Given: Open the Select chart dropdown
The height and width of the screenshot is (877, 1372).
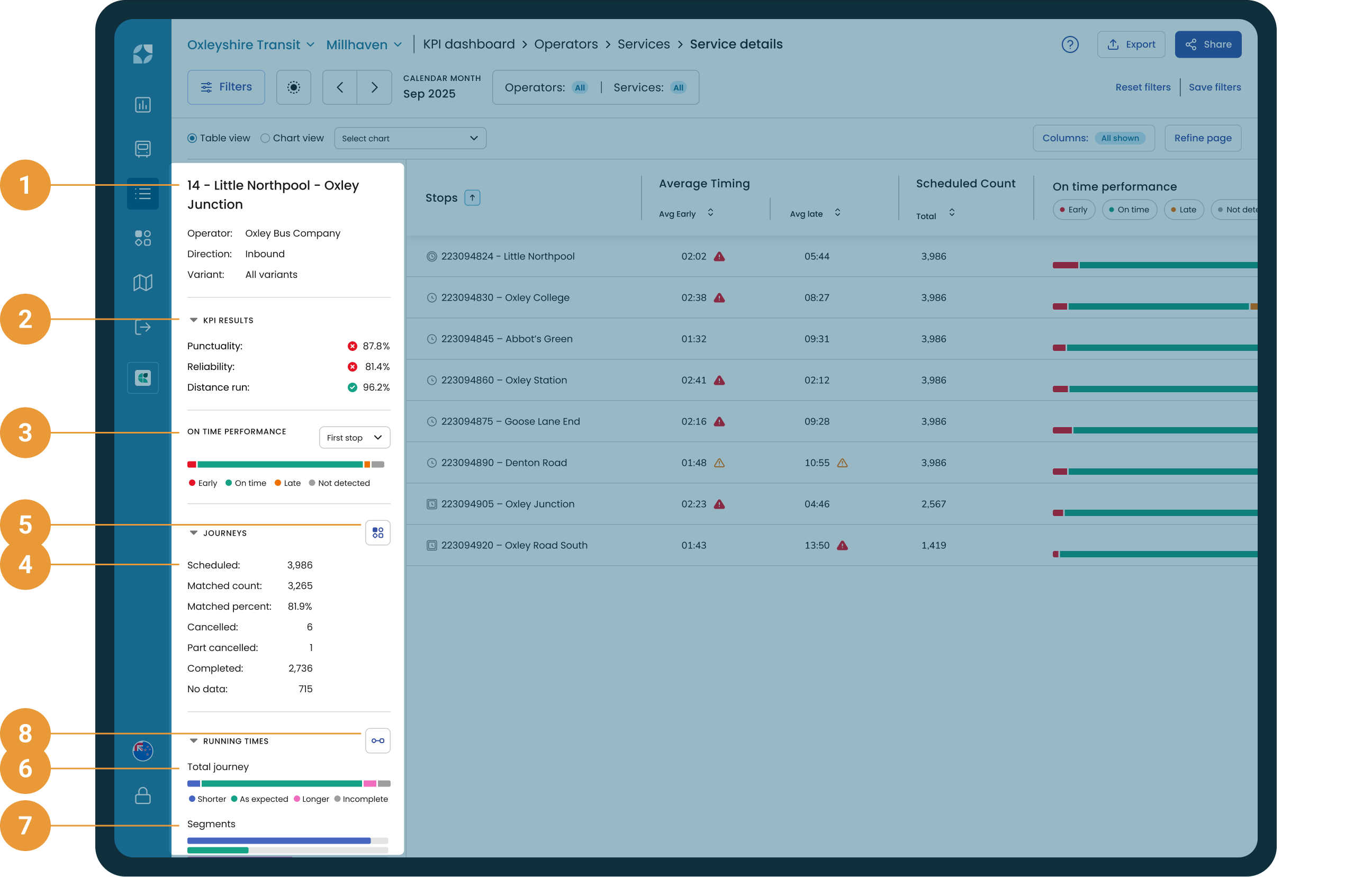Looking at the screenshot, I should point(410,139).
